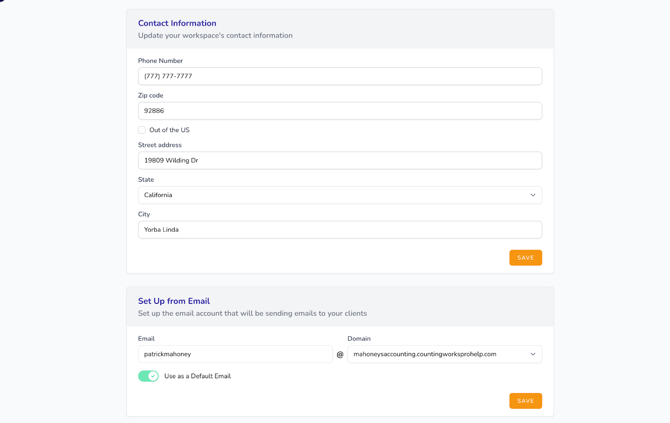Image resolution: width=670 pixels, height=423 pixels.
Task: Check the Out of the US checkbox
Action: [142, 130]
